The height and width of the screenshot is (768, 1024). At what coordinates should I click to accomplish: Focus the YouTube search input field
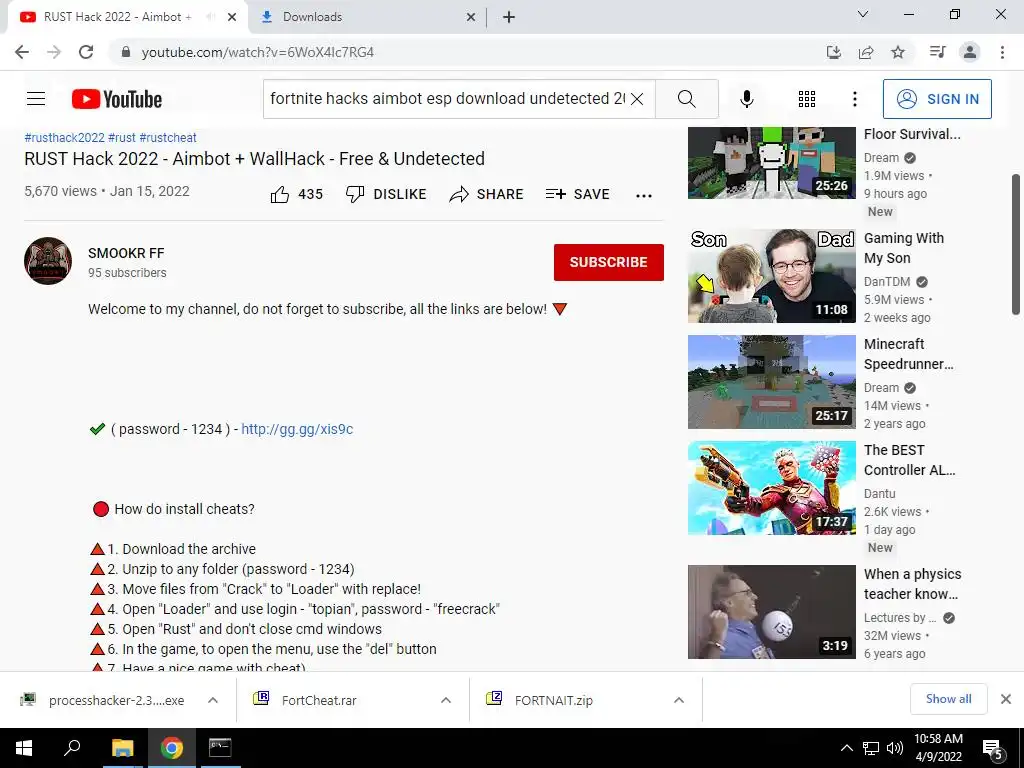pos(447,99)
